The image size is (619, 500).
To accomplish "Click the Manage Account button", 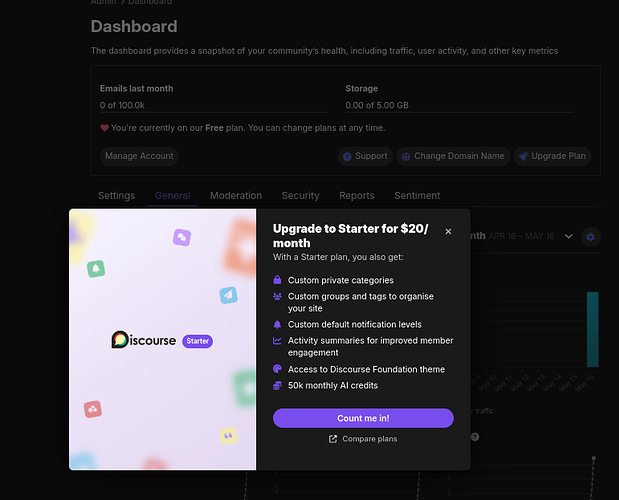I will click(139, 156).
